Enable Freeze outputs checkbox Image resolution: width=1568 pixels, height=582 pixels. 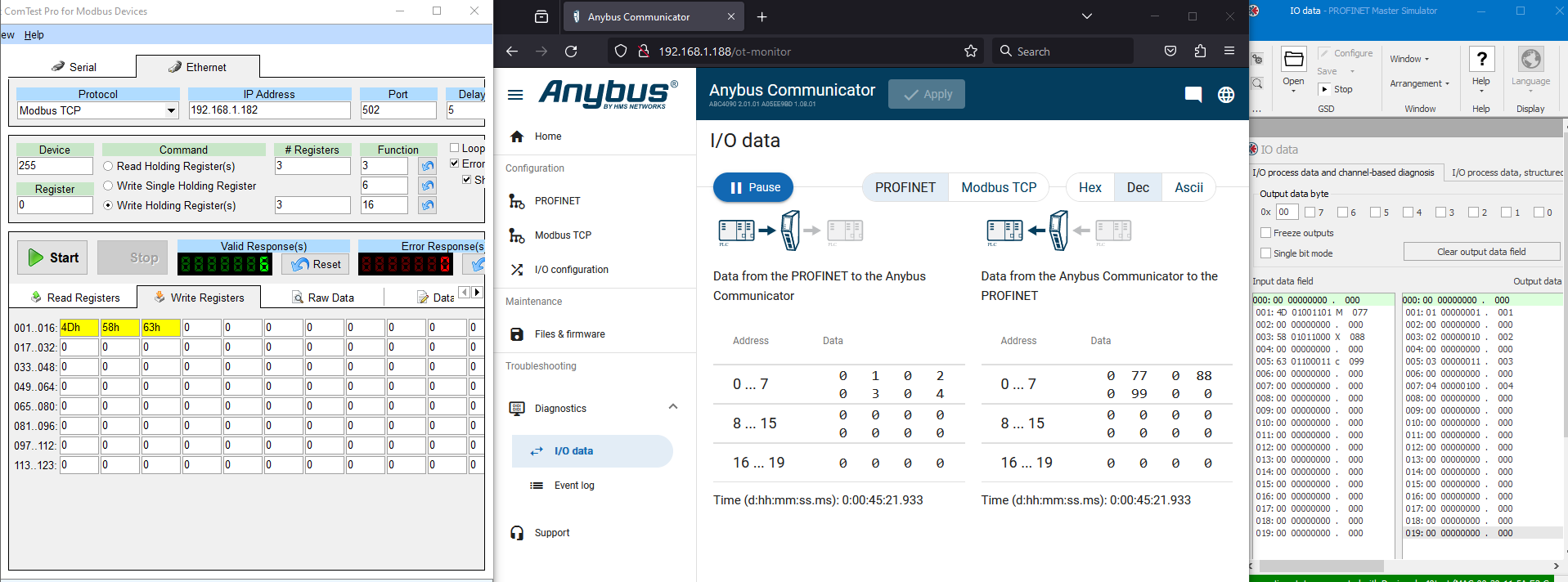click(x=1265, y=233)
